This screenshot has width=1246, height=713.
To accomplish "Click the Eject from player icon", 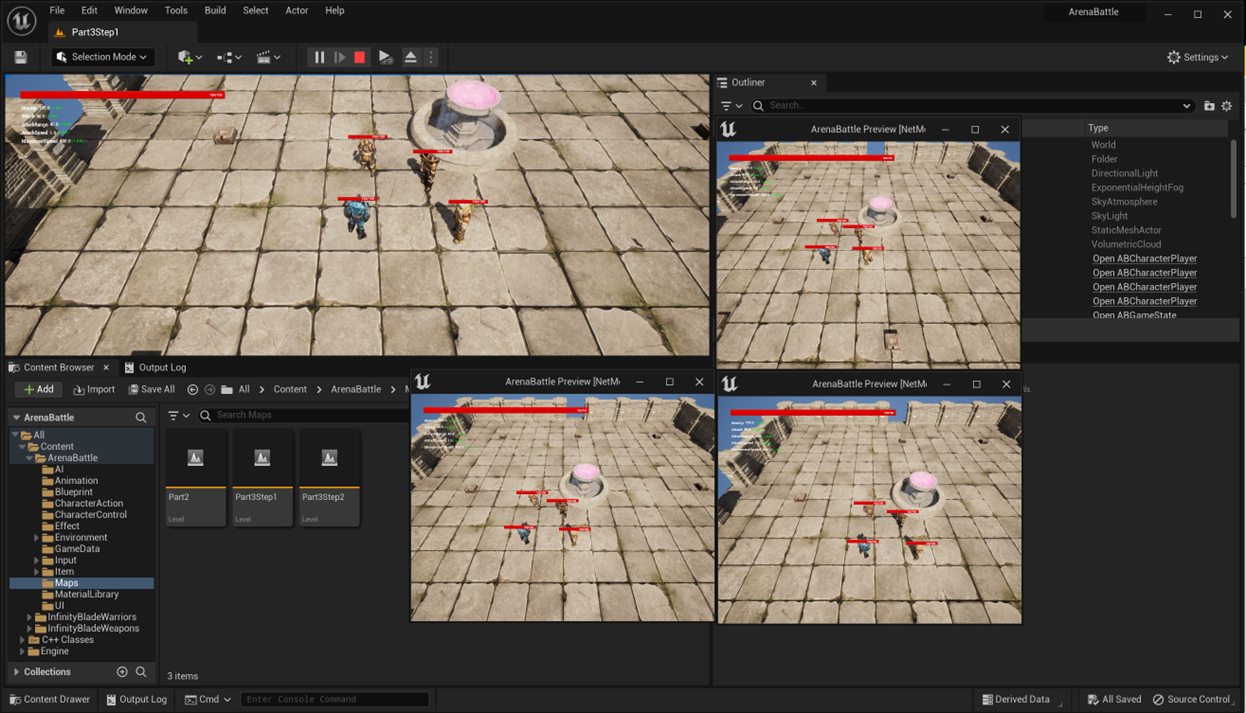I will 410,57.
